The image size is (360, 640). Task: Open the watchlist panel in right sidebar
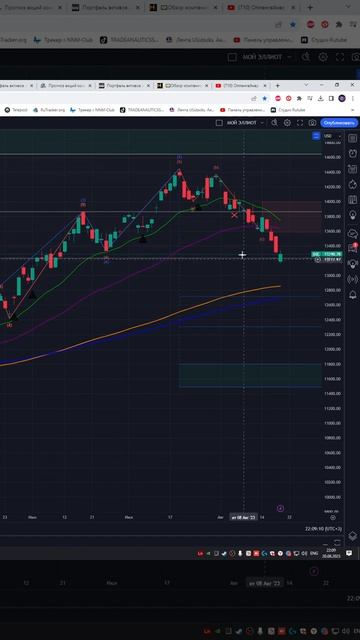[352, 138]
